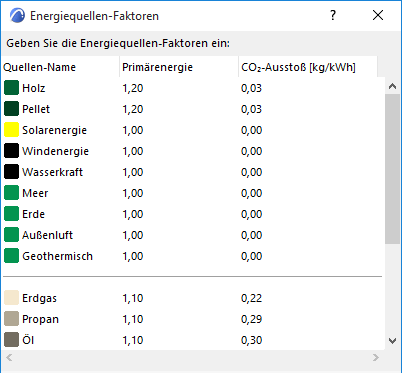
Task: Edit Meer CO₂ value
Action: pos(251,193)
